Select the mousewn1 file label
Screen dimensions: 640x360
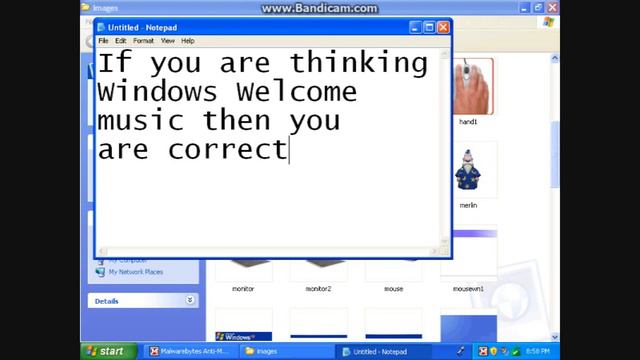tap(468, 289)
